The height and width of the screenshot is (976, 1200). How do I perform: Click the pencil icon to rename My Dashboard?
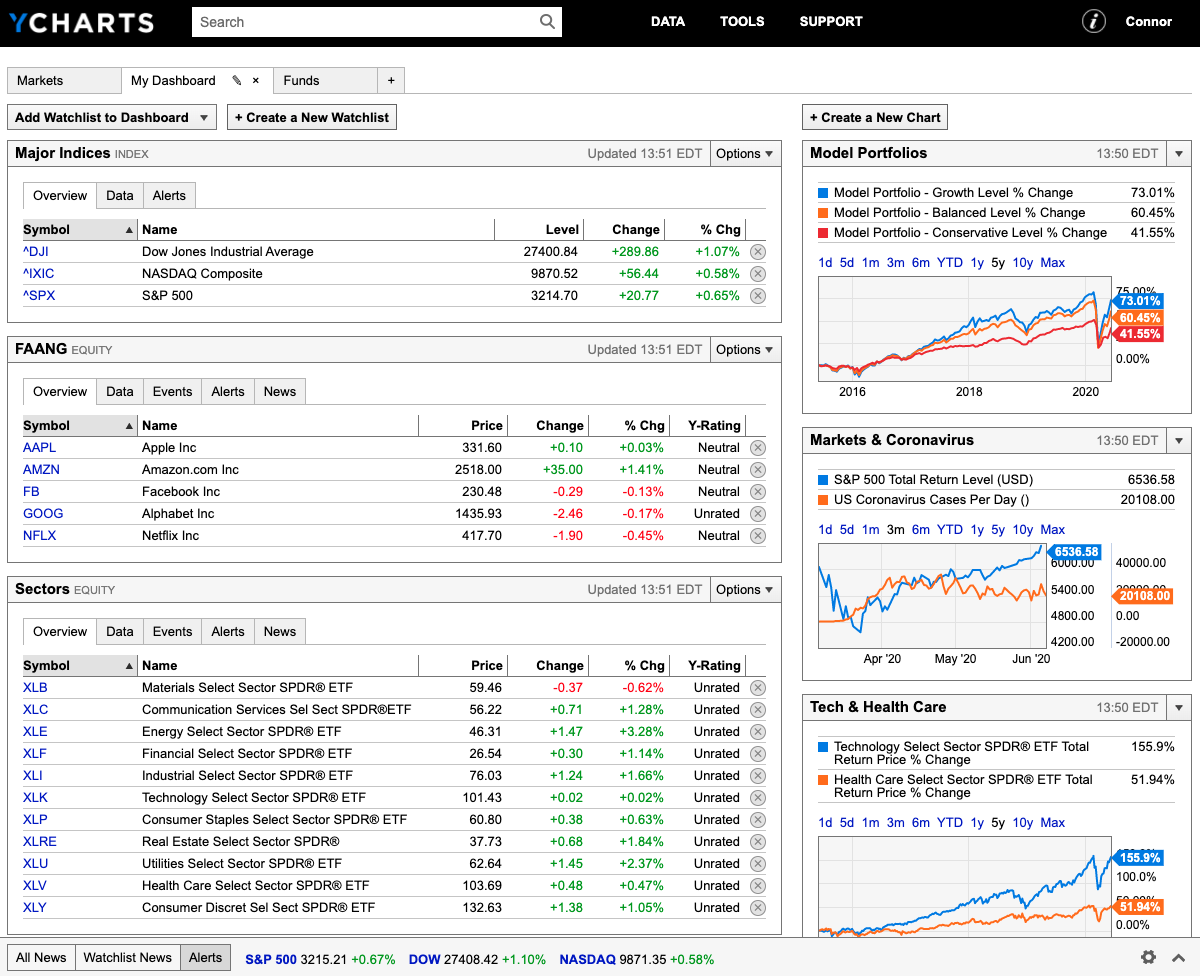point(237,80)
